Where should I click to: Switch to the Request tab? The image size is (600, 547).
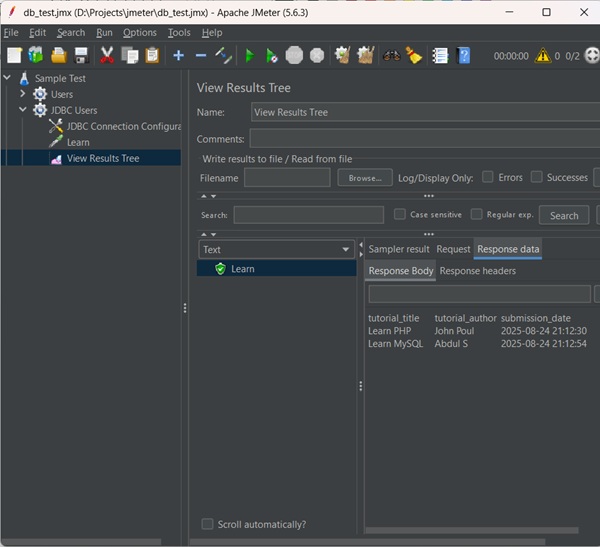pos(453,249)
